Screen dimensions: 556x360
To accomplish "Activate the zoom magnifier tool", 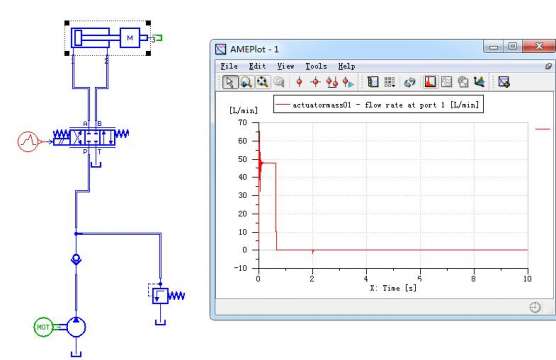I will coord(246,82).
